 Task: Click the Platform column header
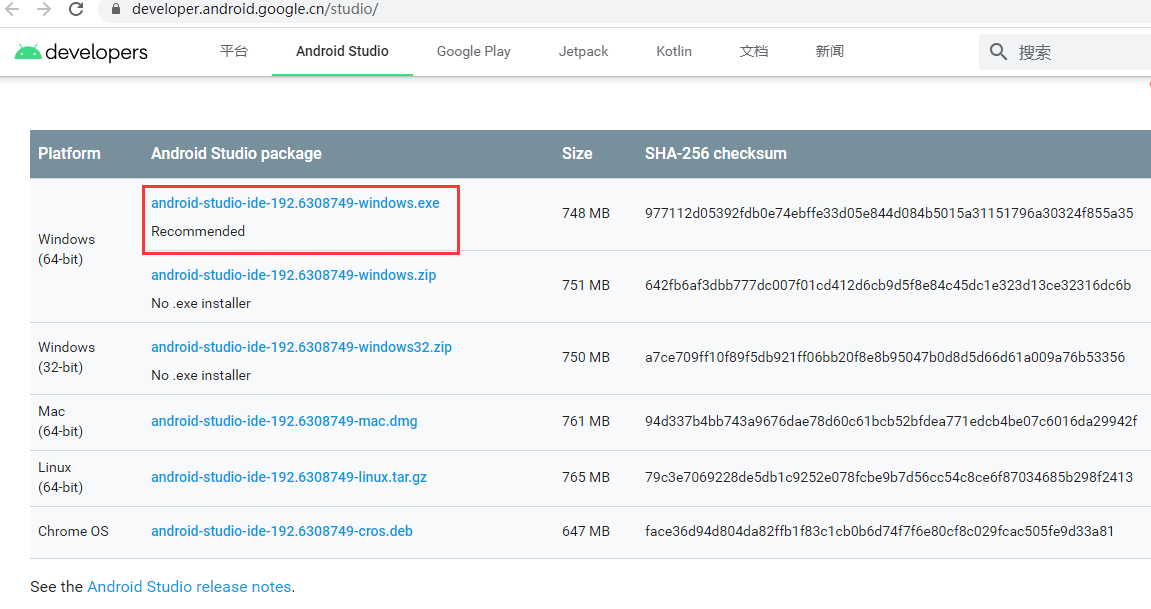coord(69,153)
